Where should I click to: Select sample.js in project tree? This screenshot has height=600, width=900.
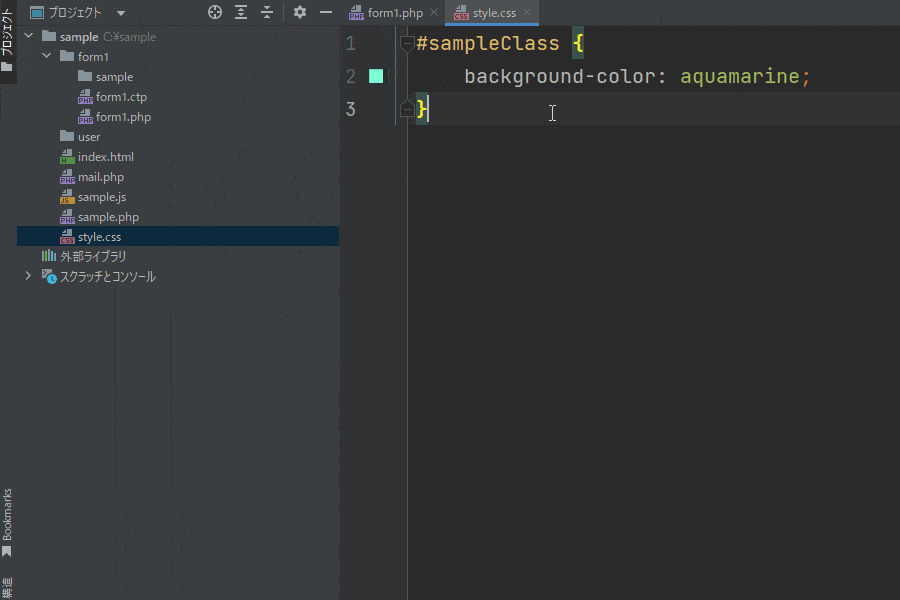pyautogui.click(x=101, y=197)
